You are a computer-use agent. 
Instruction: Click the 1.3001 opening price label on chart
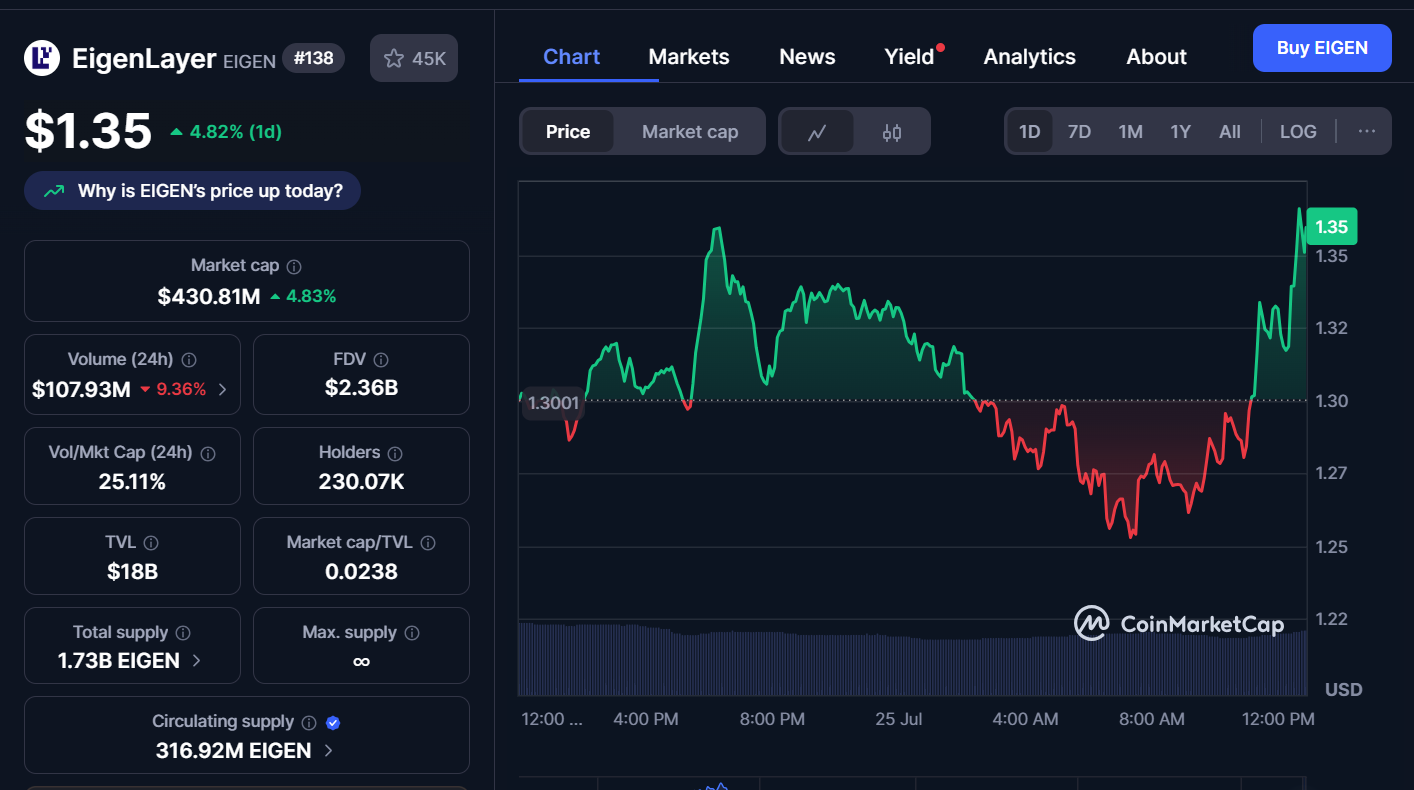point(553,402)
